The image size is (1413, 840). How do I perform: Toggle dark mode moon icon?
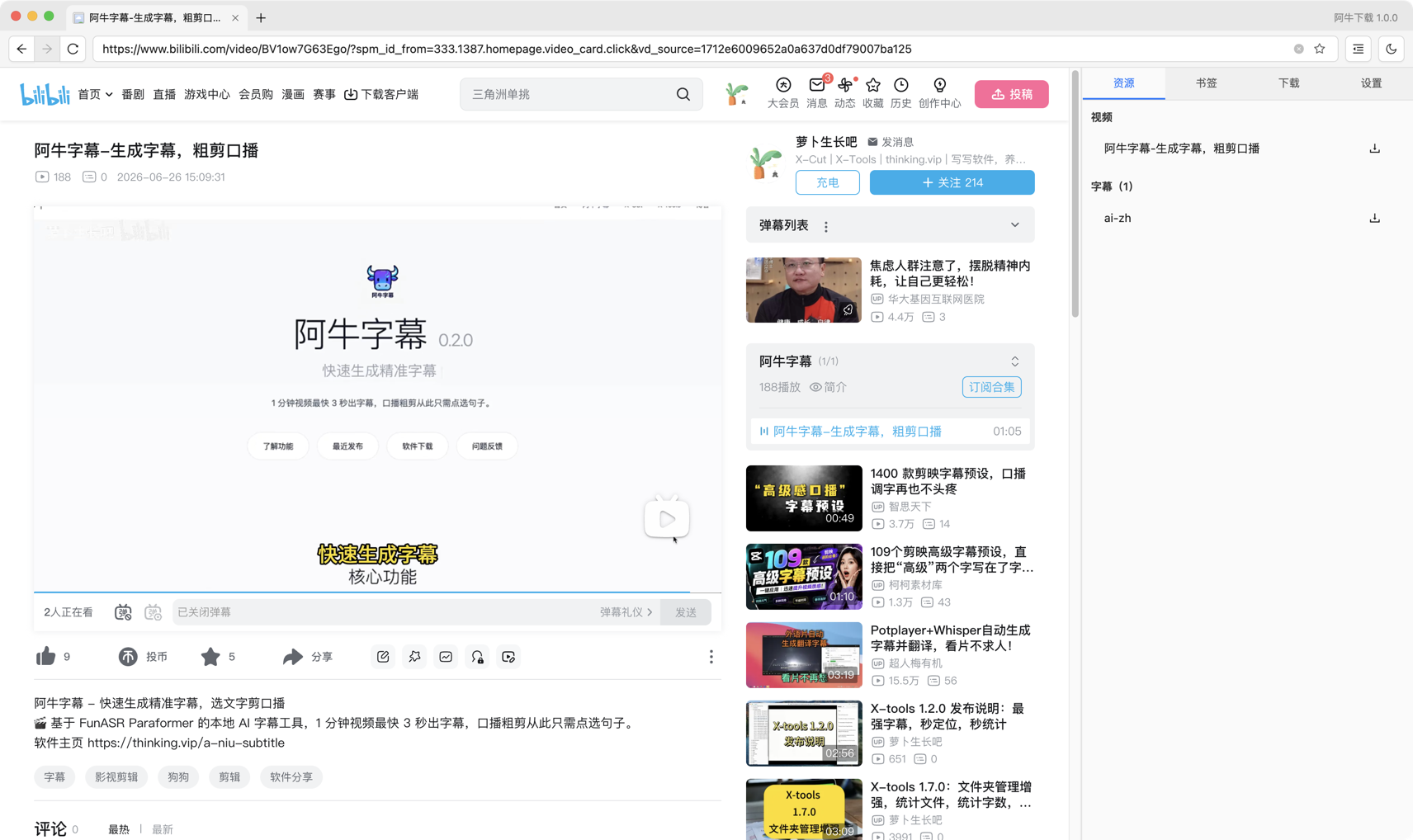1392,49
